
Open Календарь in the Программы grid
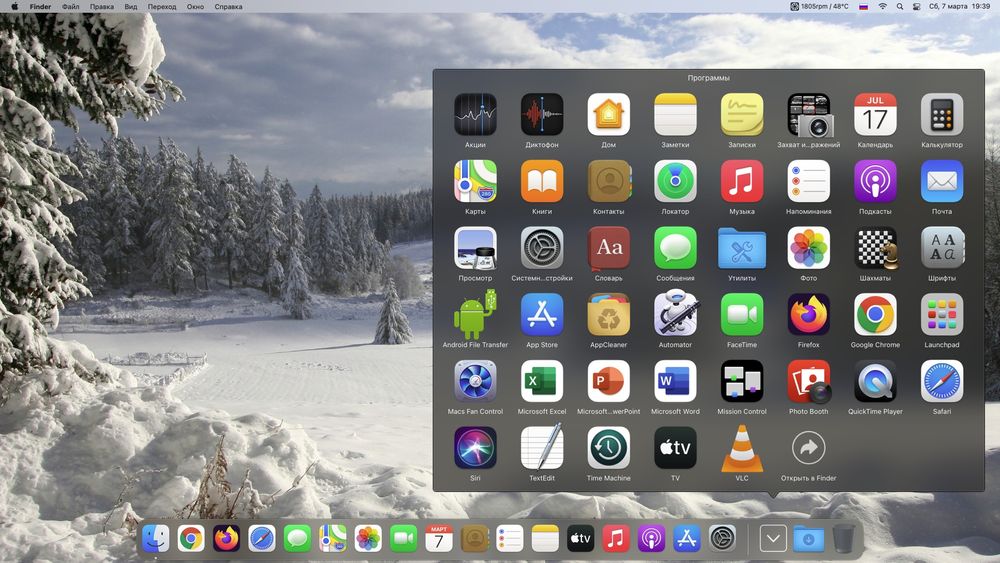875,115
